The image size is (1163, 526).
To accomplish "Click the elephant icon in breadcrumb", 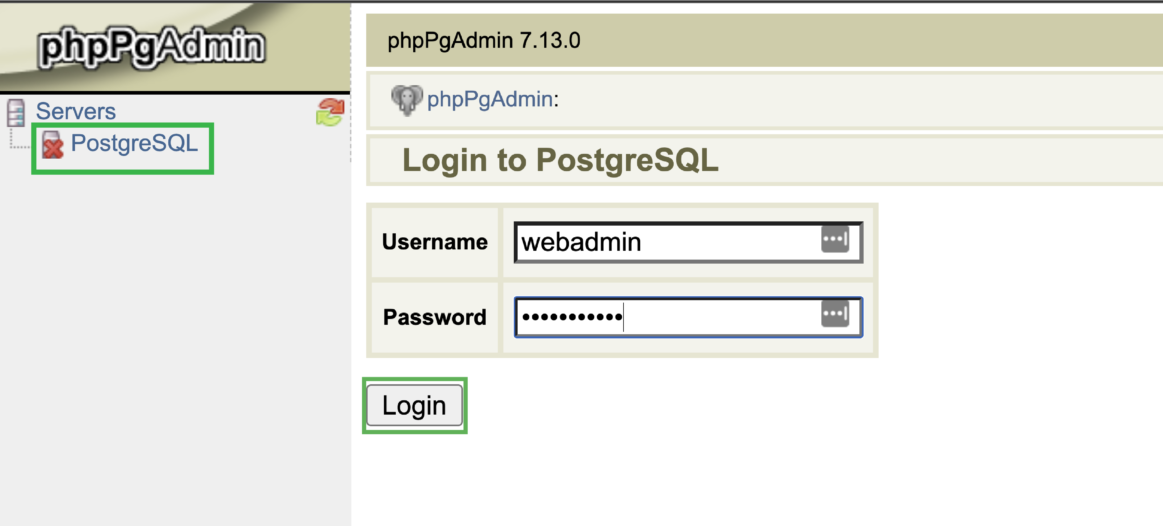I will point(406,99).
